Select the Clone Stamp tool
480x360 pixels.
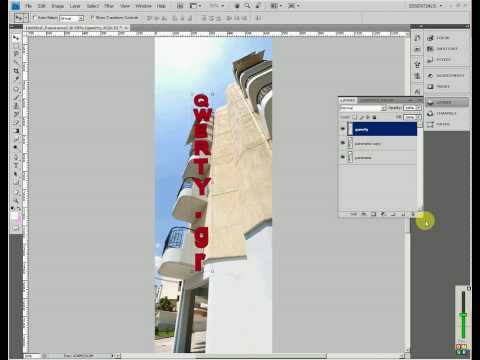pyautogui.click(x=16, y=106)
